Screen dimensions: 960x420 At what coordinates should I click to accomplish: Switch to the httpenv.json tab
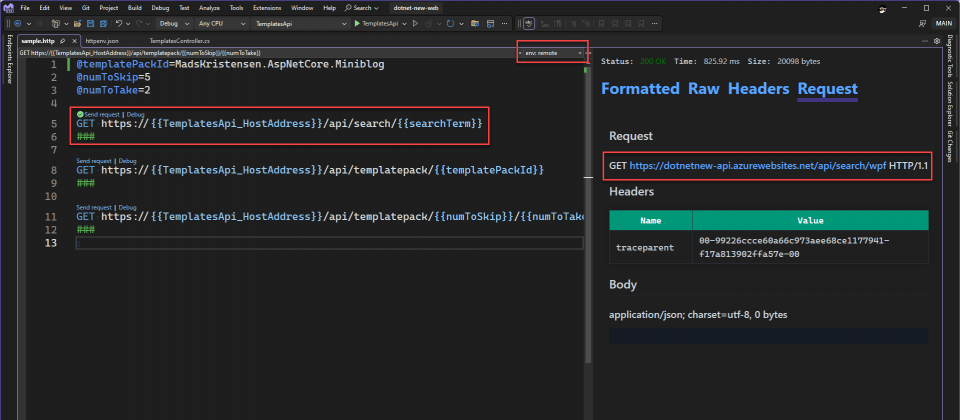[x=102, y=40]
